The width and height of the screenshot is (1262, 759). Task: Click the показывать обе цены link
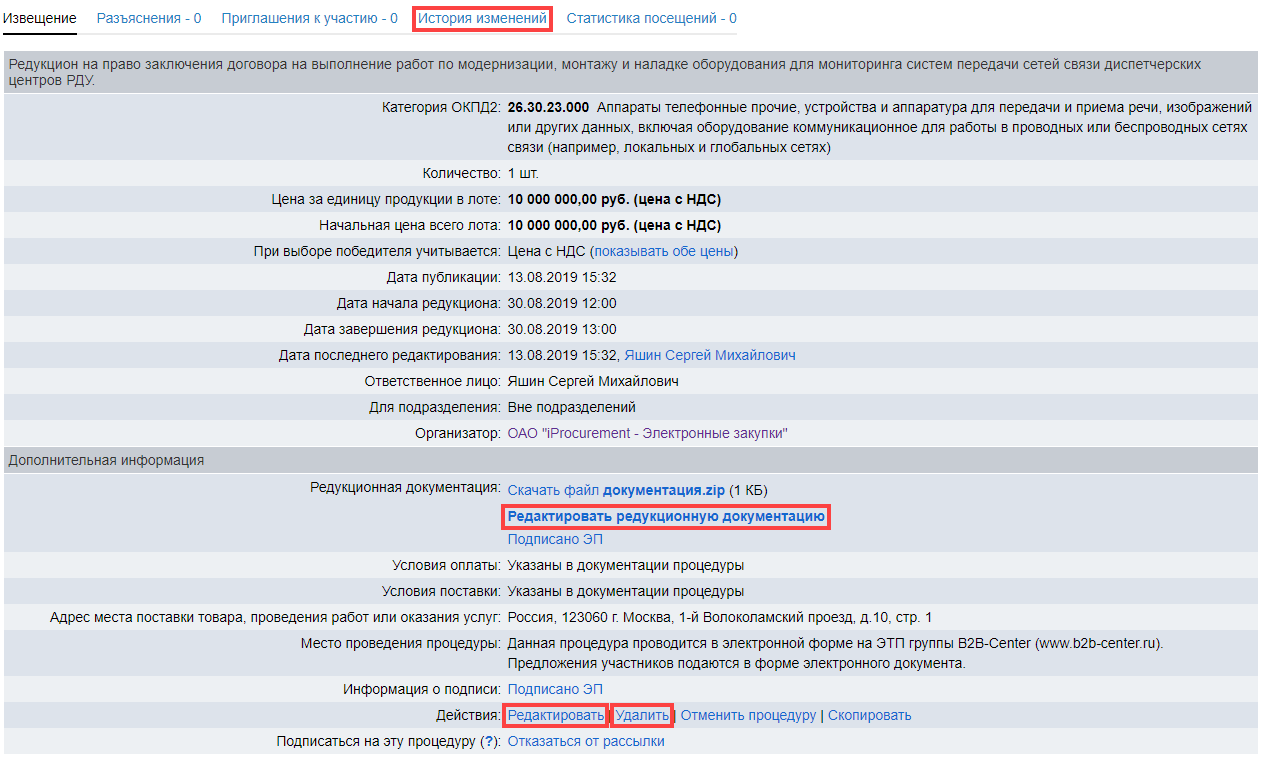point(664,251)
